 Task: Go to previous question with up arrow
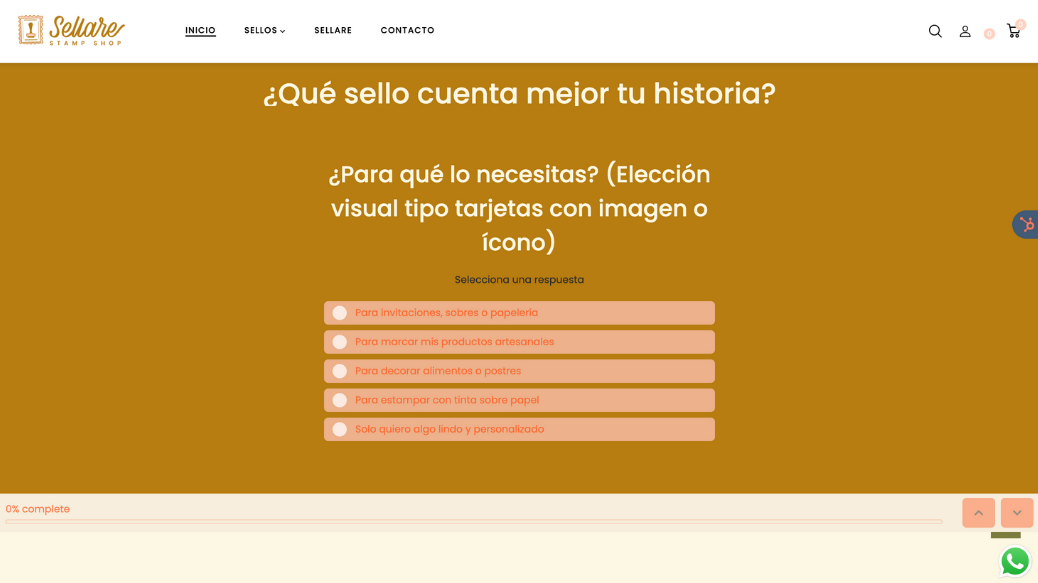[x=978, y=513]
